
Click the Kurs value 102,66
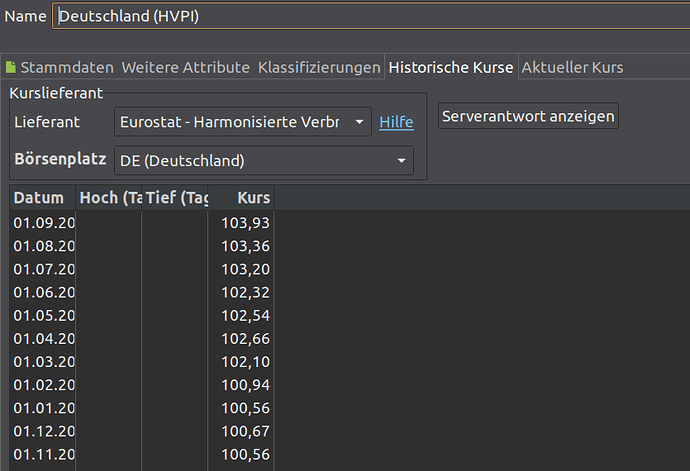coord(245,339)
